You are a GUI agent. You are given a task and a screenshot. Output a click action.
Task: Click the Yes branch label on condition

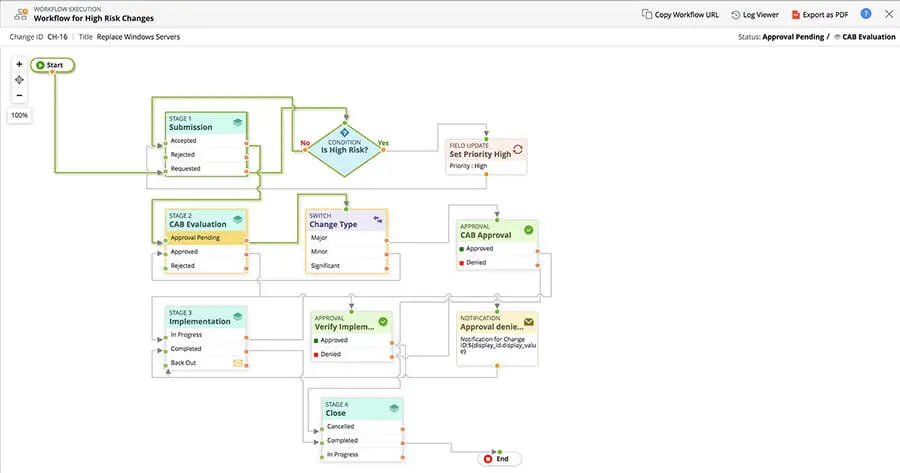click(383, 143)
